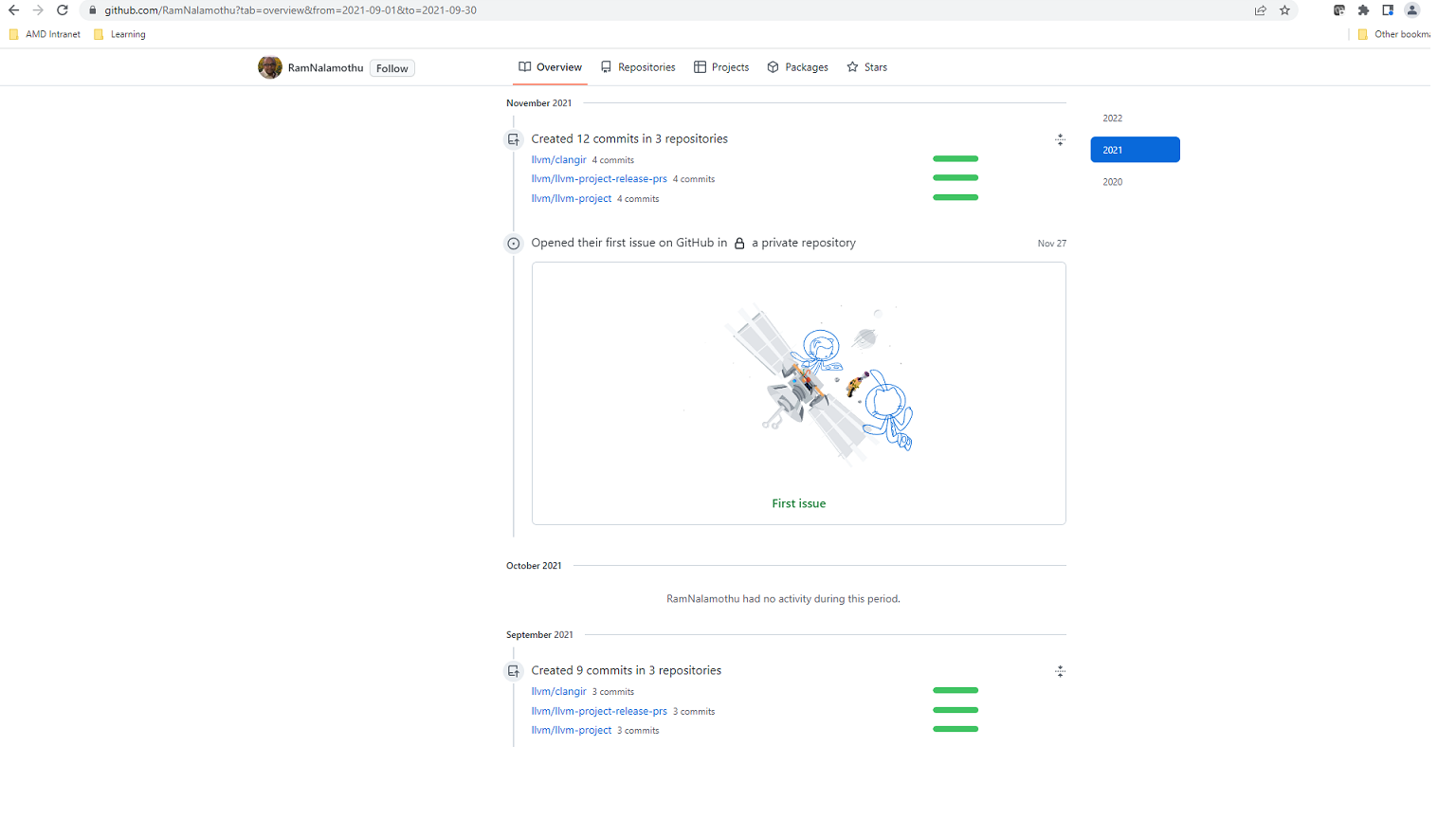
Task: Click the '4 commits' text beside llvm/clangir
Action: click(613, 160)
